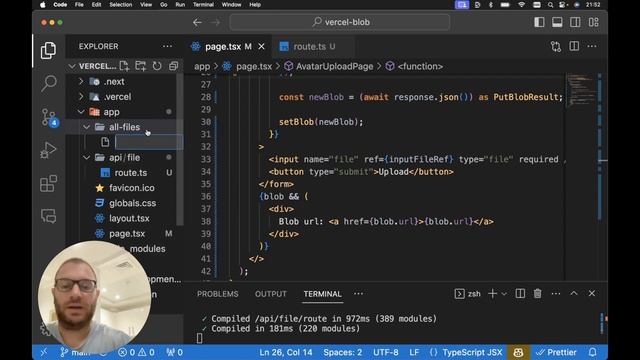Maximize panel with up chevron
This screenshot has width=640, height=360.
pyautogui.click(x=574, y=293)
